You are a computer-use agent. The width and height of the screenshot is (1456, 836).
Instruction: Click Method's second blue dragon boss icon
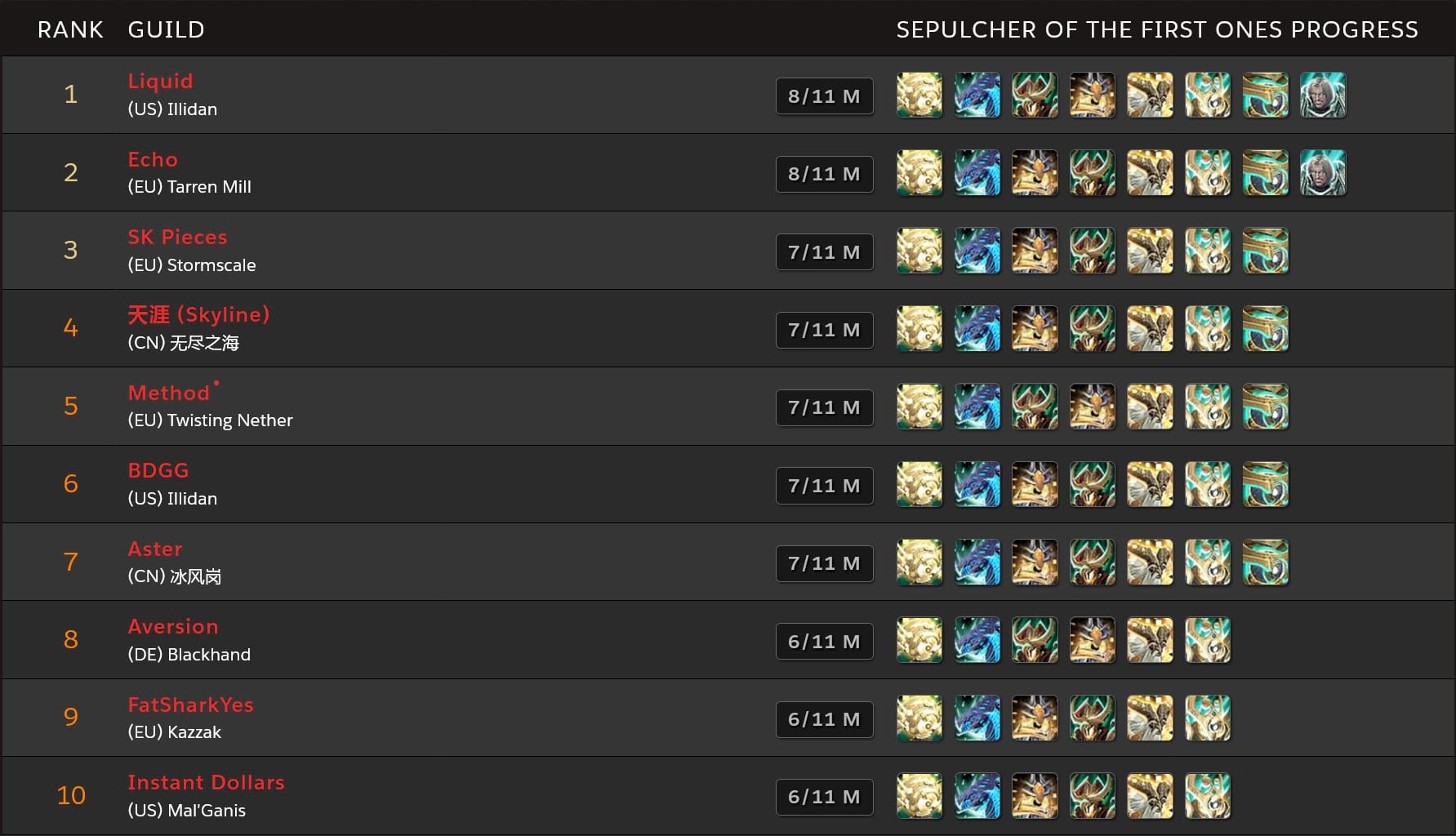977,407
